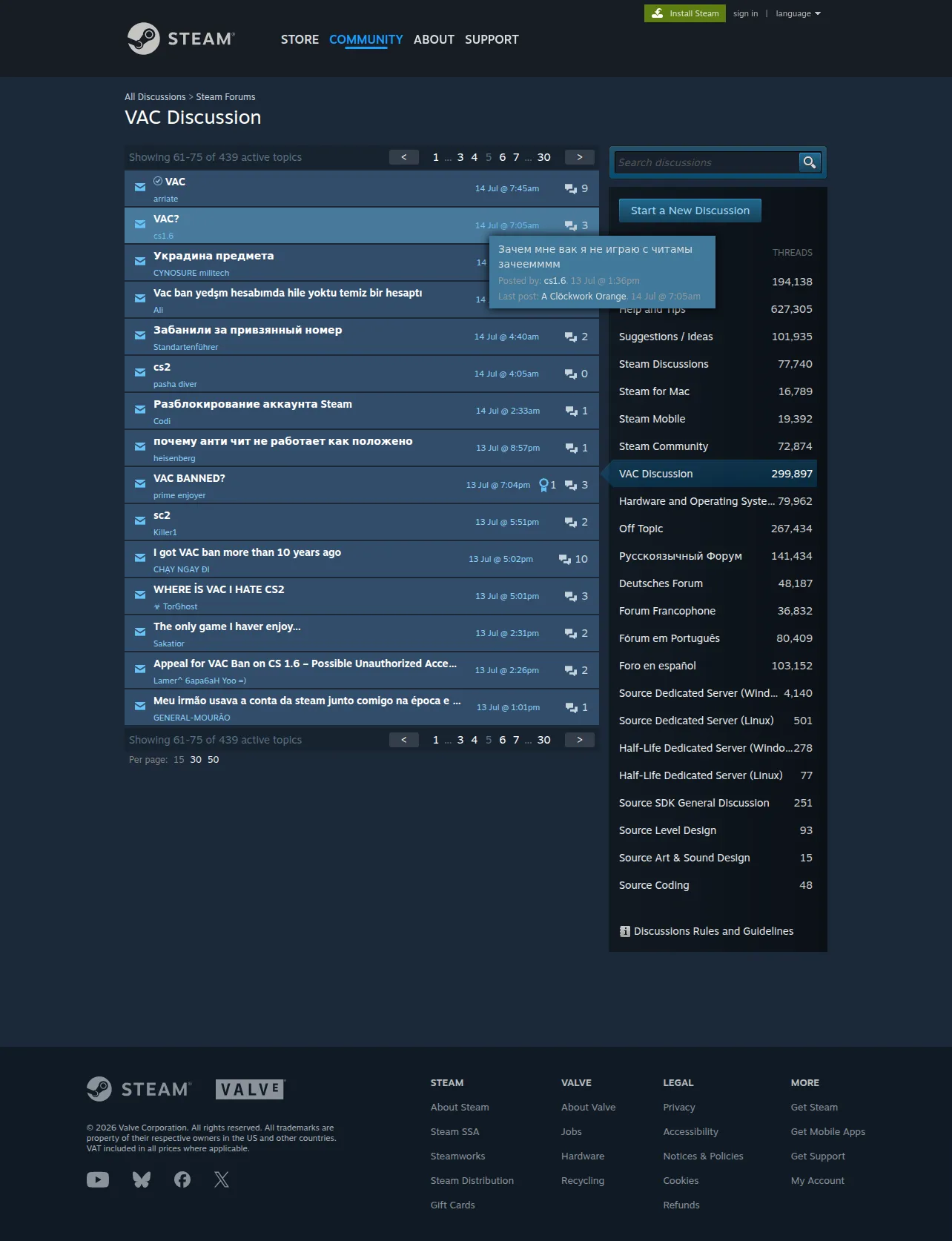952x1241 pixels.
Task: Open the YouTube icon in the footer
Action: click(x=98, y=1179)
